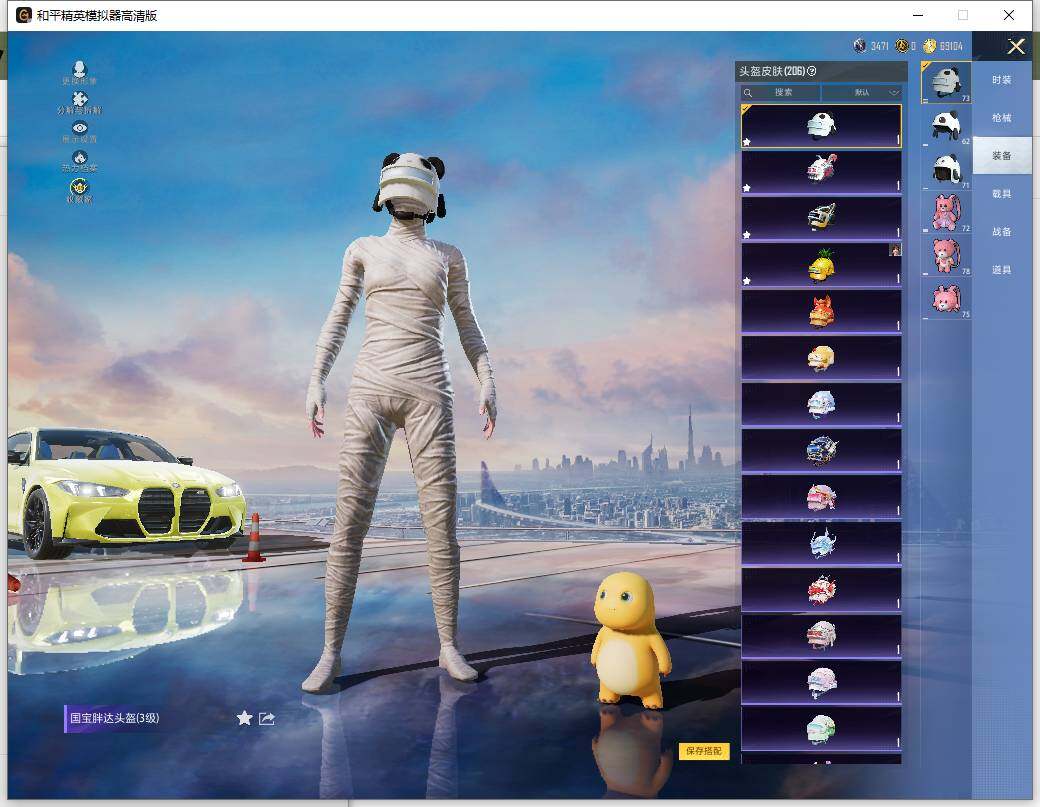Viewport: 1040px width, 807px height.
Task: Select the red-orange flame helmet skin
Action: [x=821, y=311]
